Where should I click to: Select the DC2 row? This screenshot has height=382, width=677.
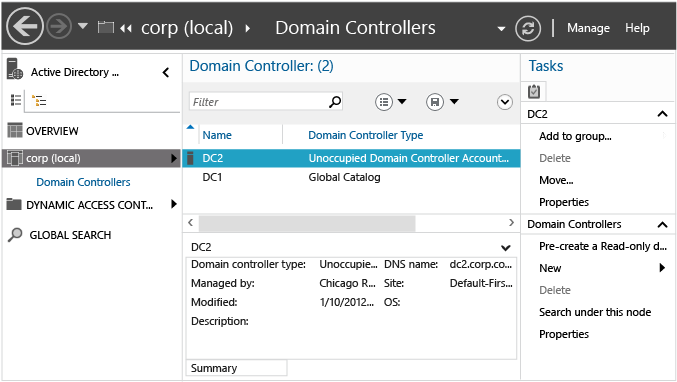(x=351, y=158)
